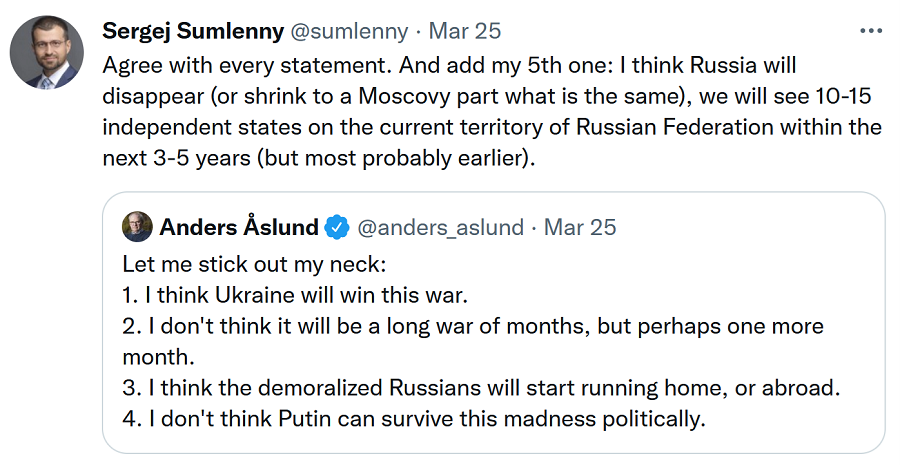Open Anders Åslund's display name

click(x=239, y=228)
